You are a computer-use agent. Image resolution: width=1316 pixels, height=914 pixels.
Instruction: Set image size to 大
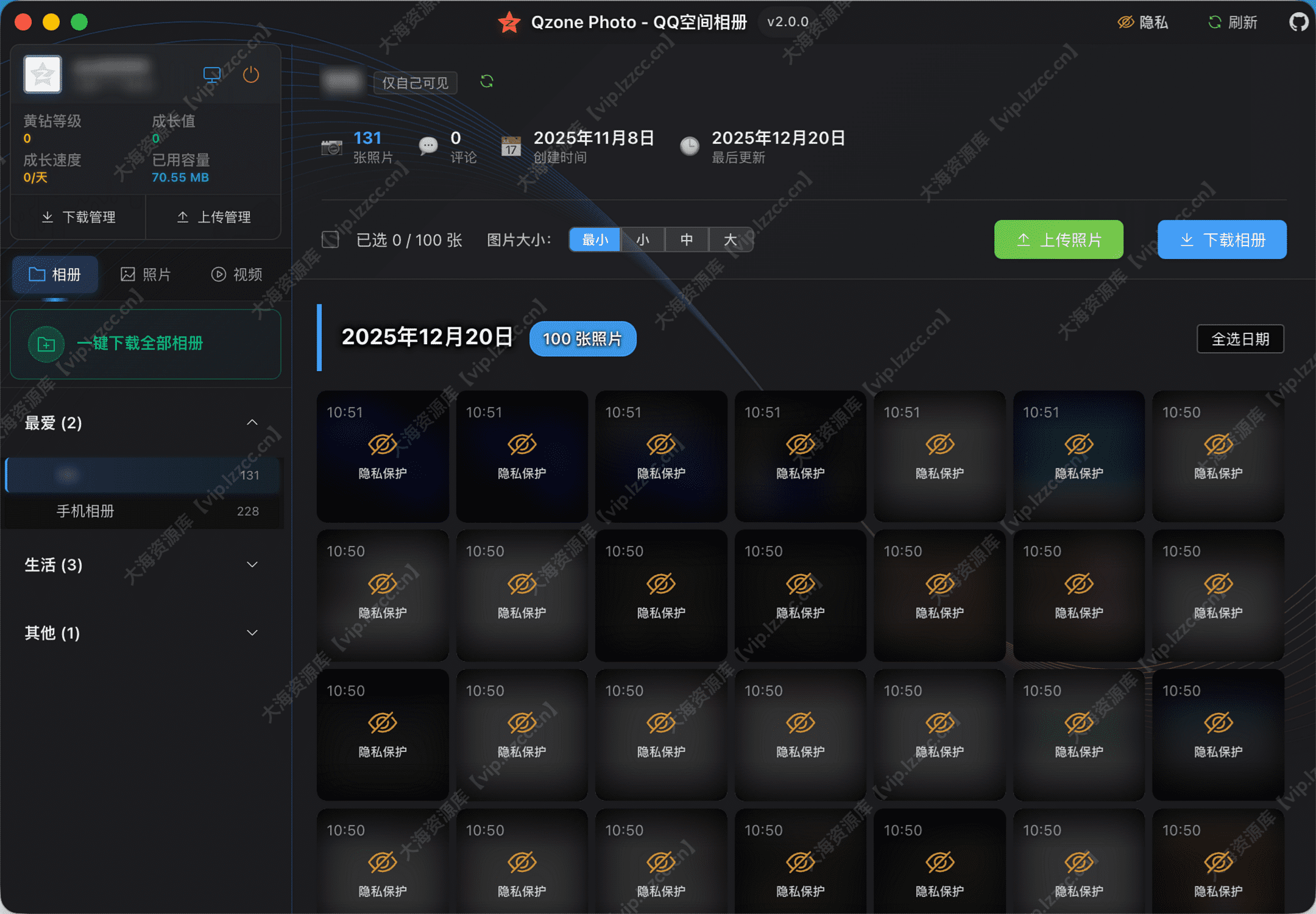(x=731, y=239)
